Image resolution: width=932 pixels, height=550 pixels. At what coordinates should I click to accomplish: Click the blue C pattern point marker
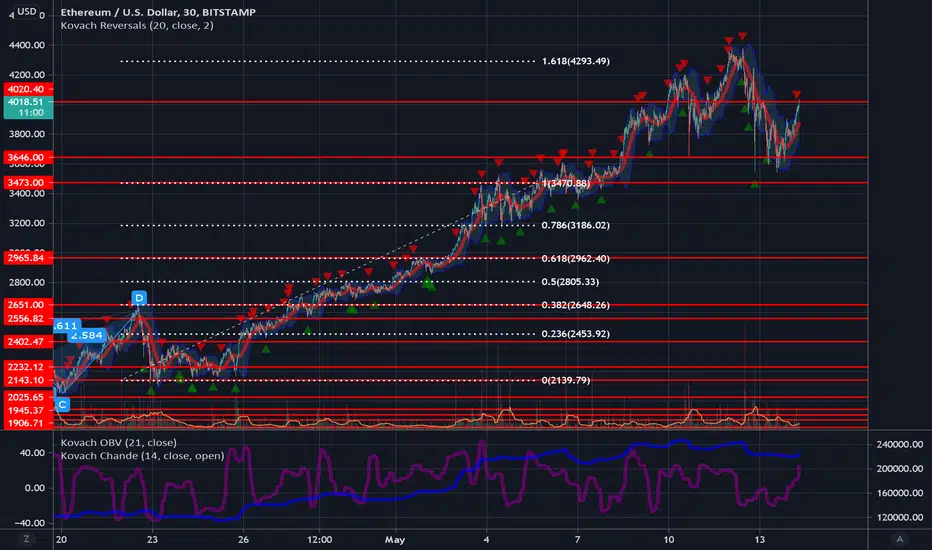(62, 404)
